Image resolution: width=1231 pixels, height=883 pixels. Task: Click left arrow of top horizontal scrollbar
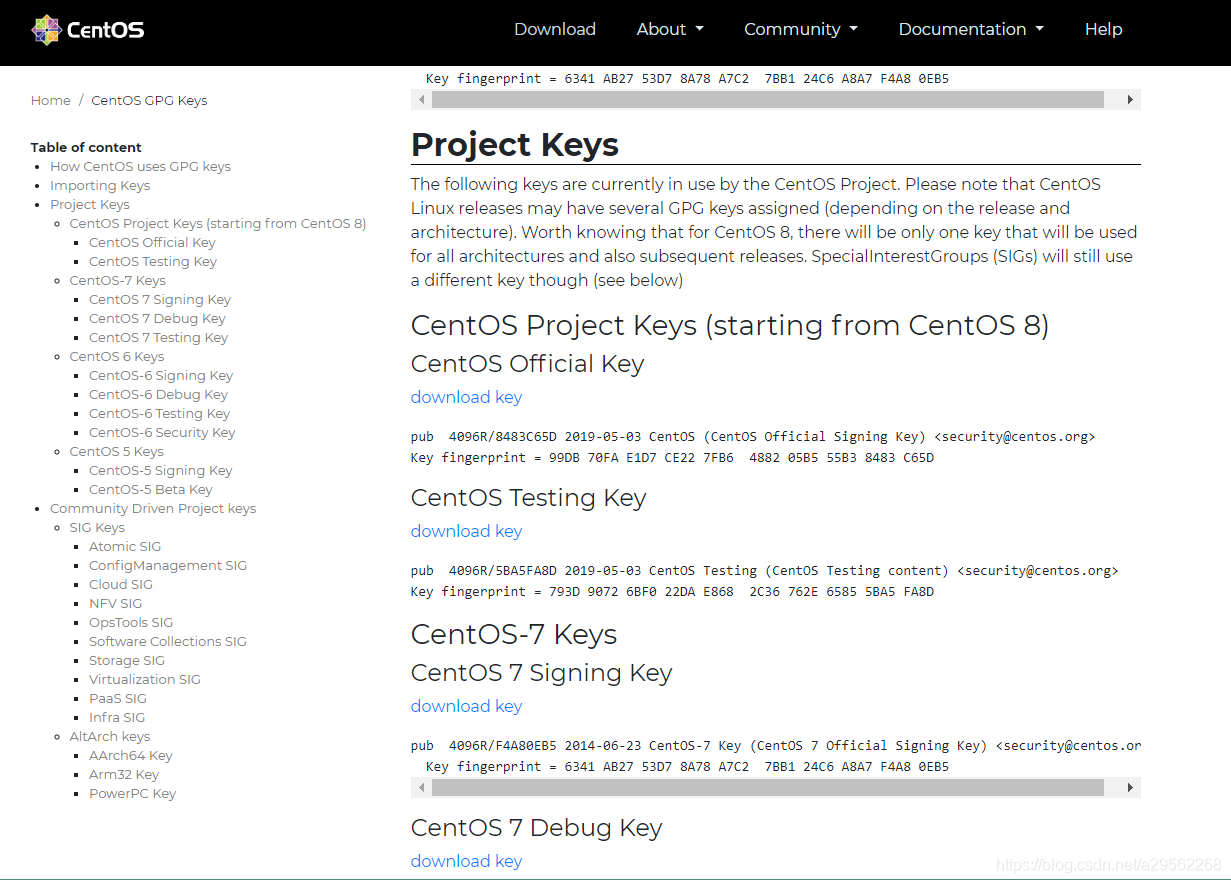click(421, 100)
